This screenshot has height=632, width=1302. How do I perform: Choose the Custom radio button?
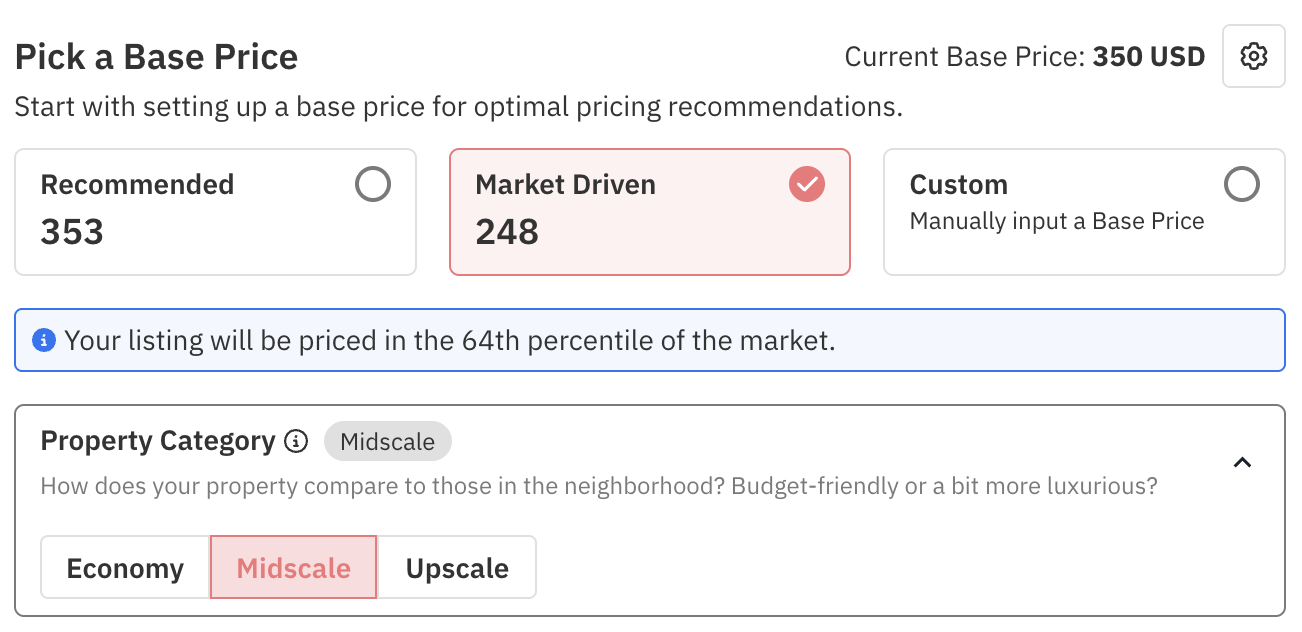pyautogui.click(x=1242, y=184)
